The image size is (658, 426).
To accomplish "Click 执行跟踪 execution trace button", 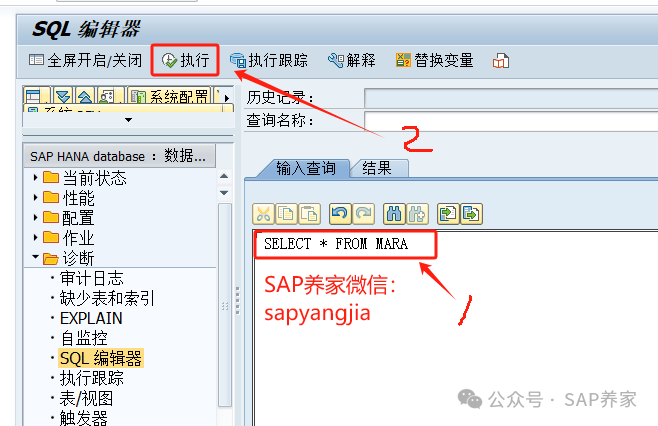I will tap(269, 60).
